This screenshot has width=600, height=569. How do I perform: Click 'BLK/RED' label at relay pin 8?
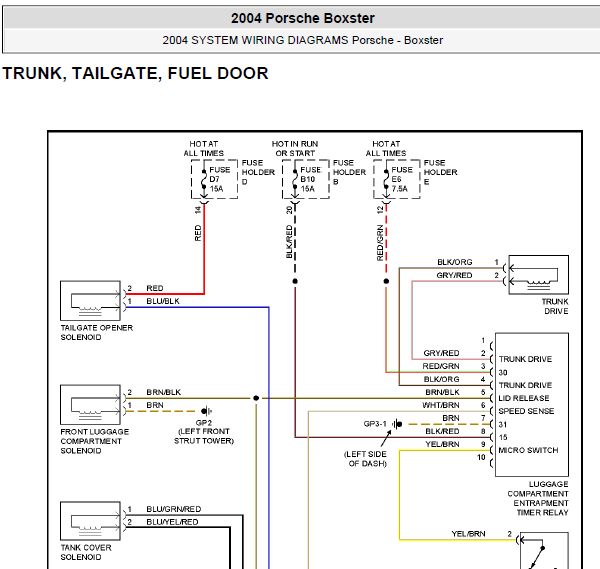(x=442, y=431)
